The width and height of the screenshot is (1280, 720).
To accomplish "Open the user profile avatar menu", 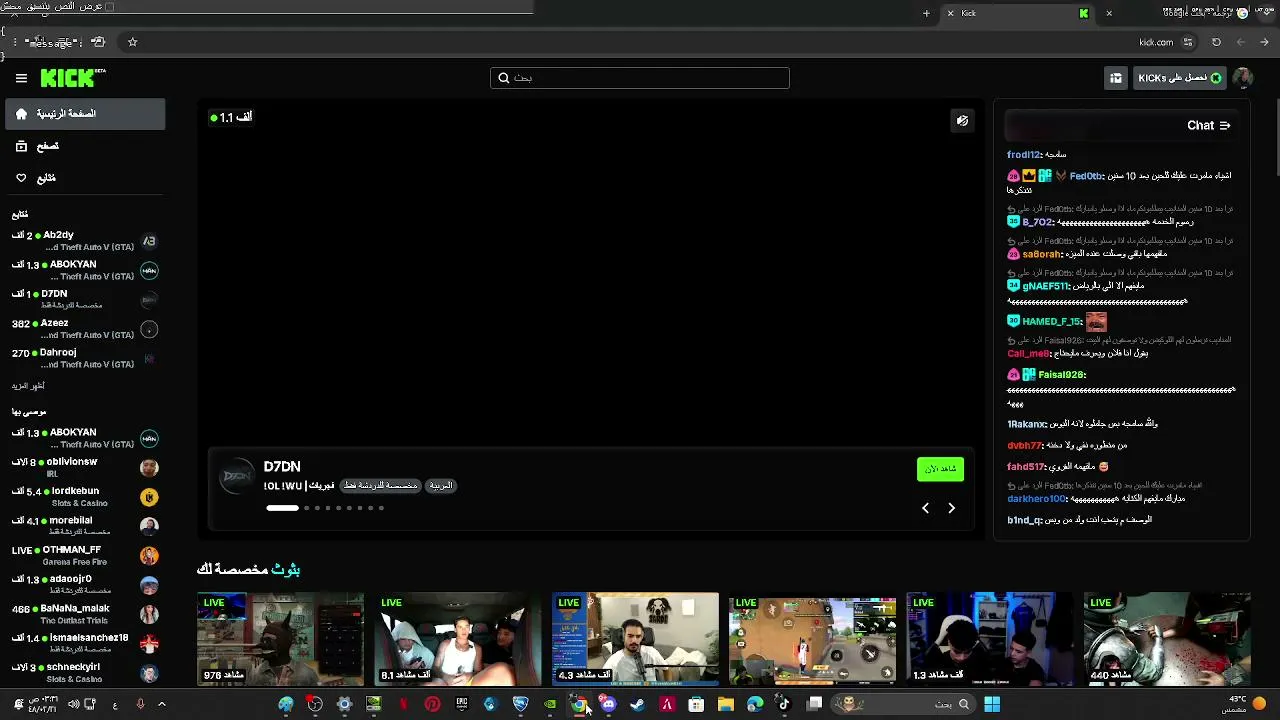I will [x=1243, y=78].
